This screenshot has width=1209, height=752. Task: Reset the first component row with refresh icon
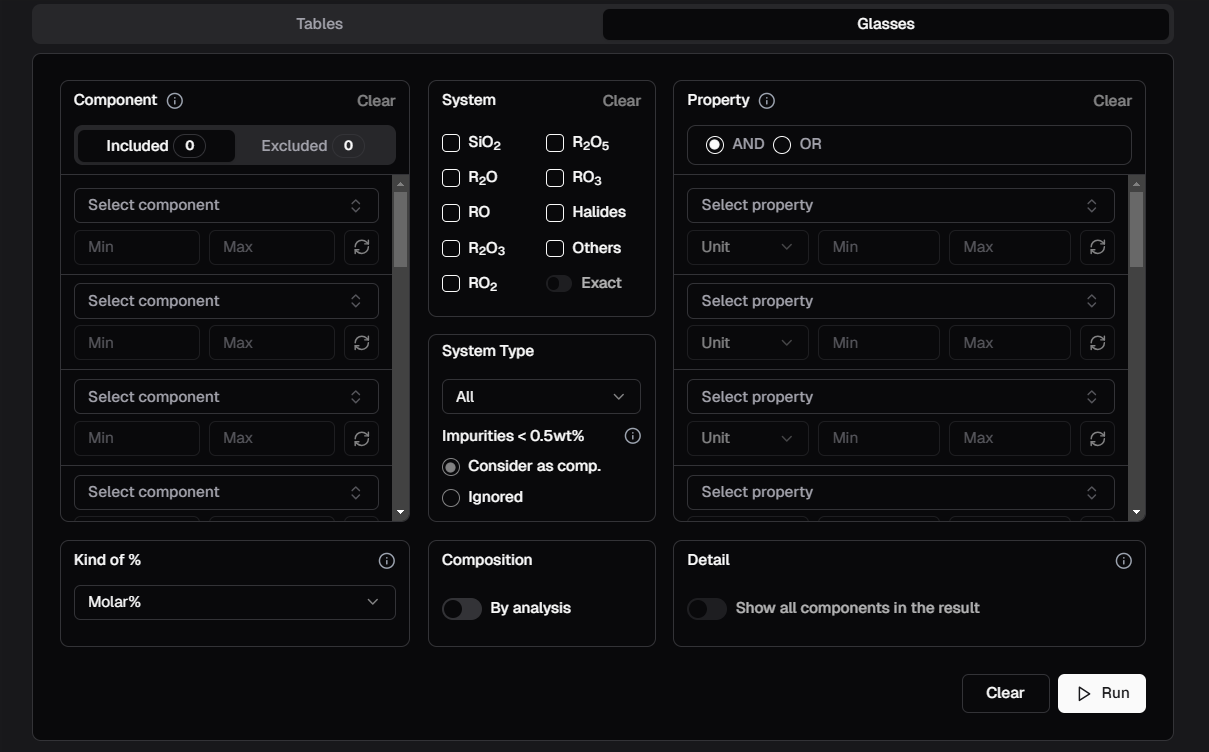(362, 247)
